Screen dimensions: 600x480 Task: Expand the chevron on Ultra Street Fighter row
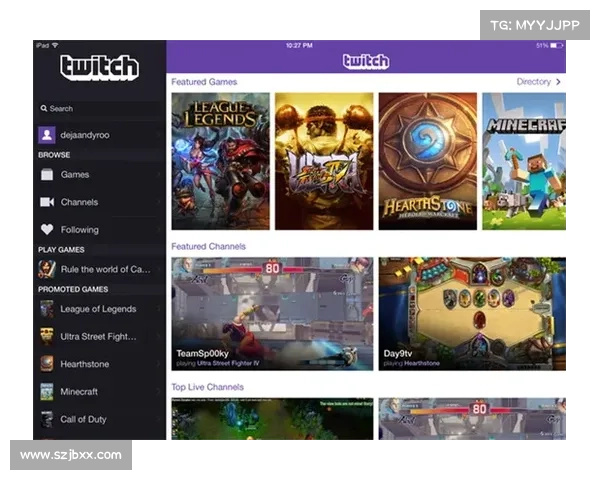[158, 336]
